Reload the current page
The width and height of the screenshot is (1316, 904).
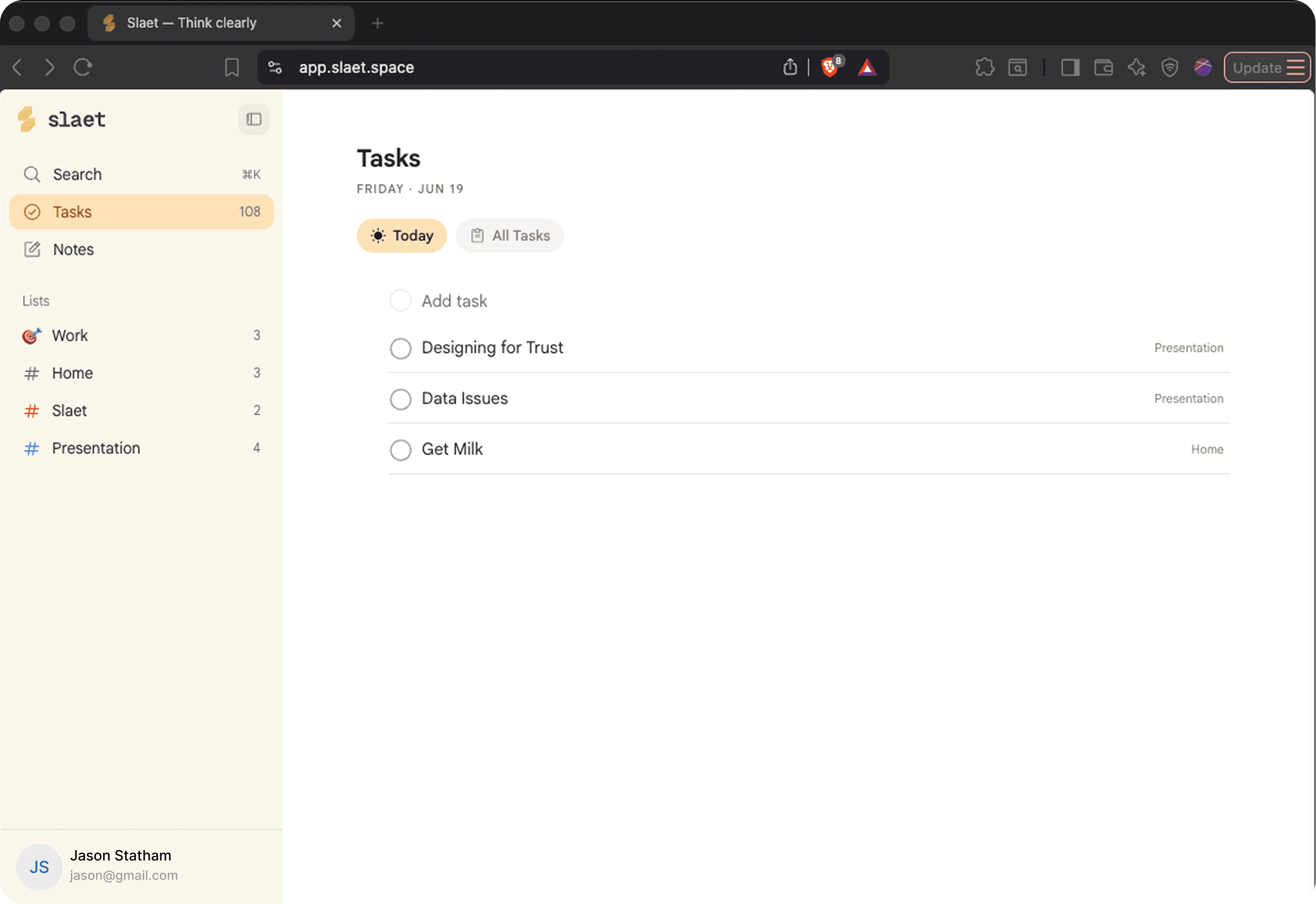[x=83, y=67]
